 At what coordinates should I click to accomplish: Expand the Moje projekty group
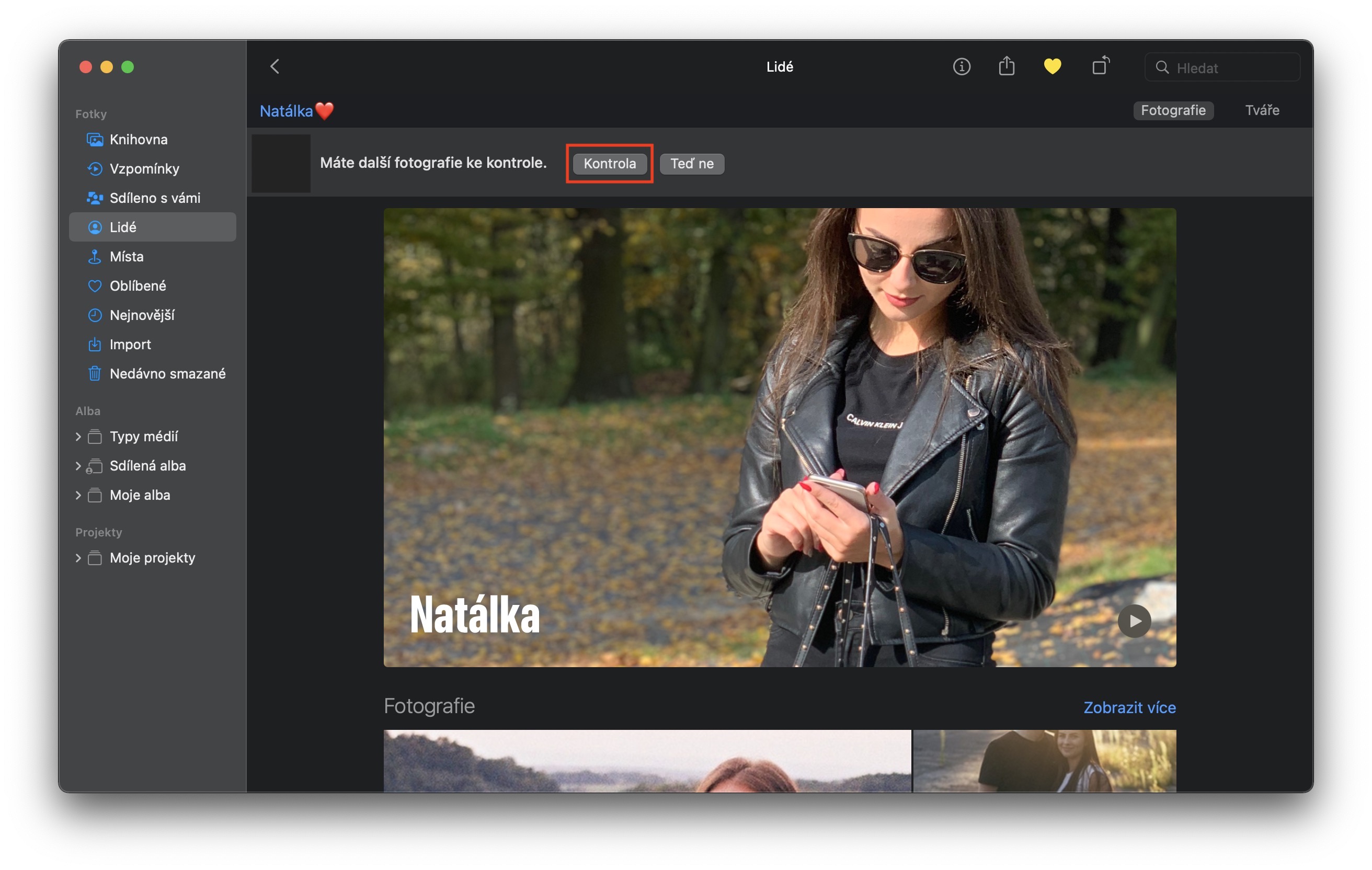78,558
